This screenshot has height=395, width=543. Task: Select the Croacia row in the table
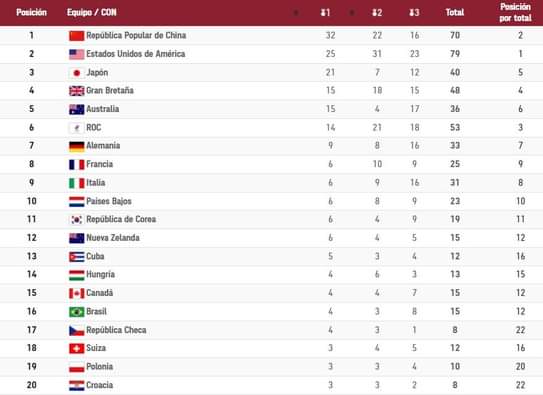(x=272, y=385)
